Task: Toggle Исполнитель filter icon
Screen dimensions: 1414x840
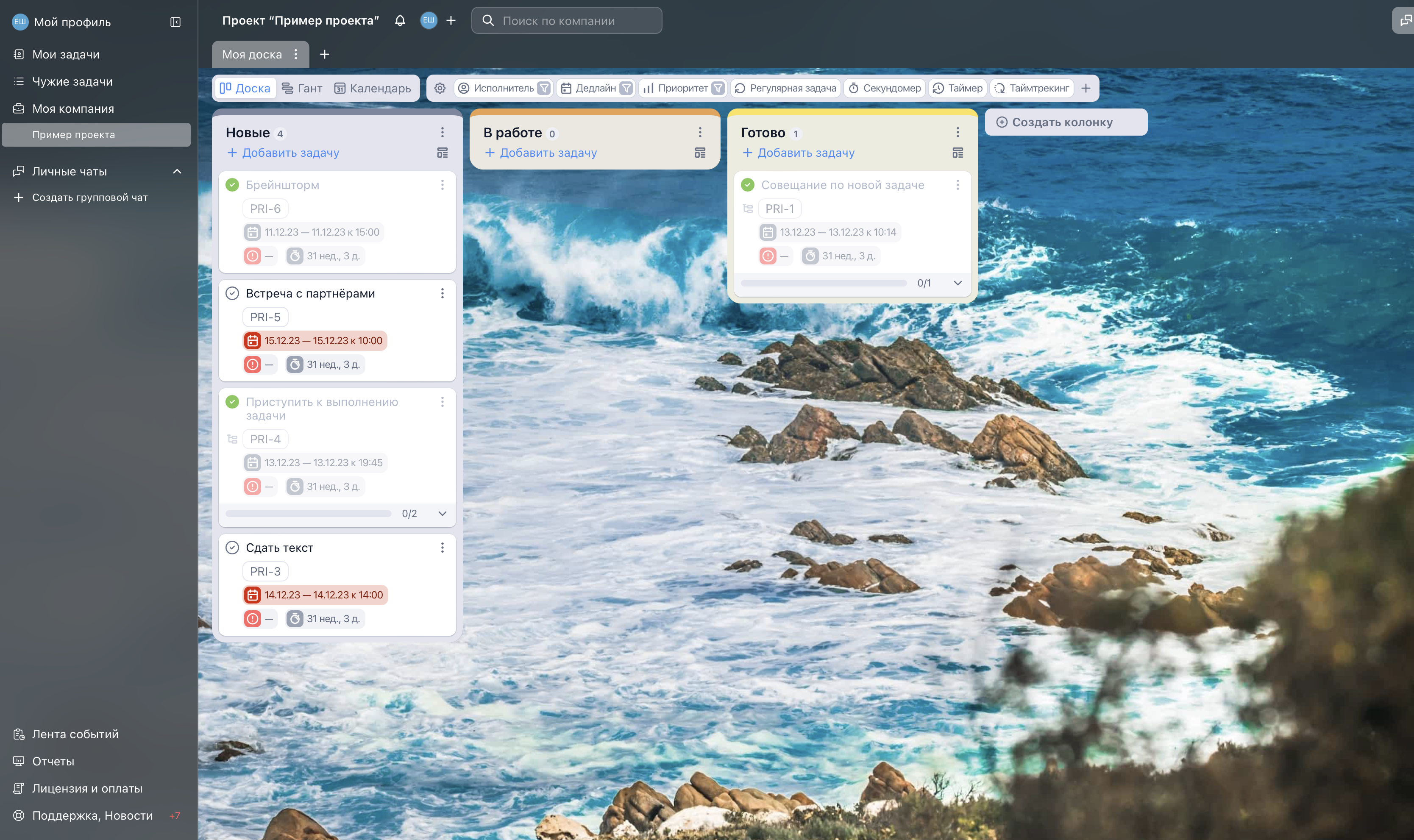Action: (544, 88)
